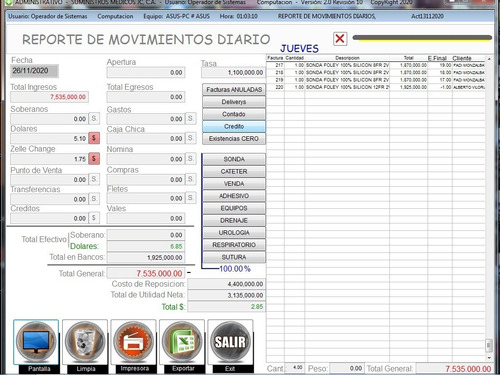Click the Descripcion column header
The width and height of the screenshot is (500, 375).
pos(347,58)
